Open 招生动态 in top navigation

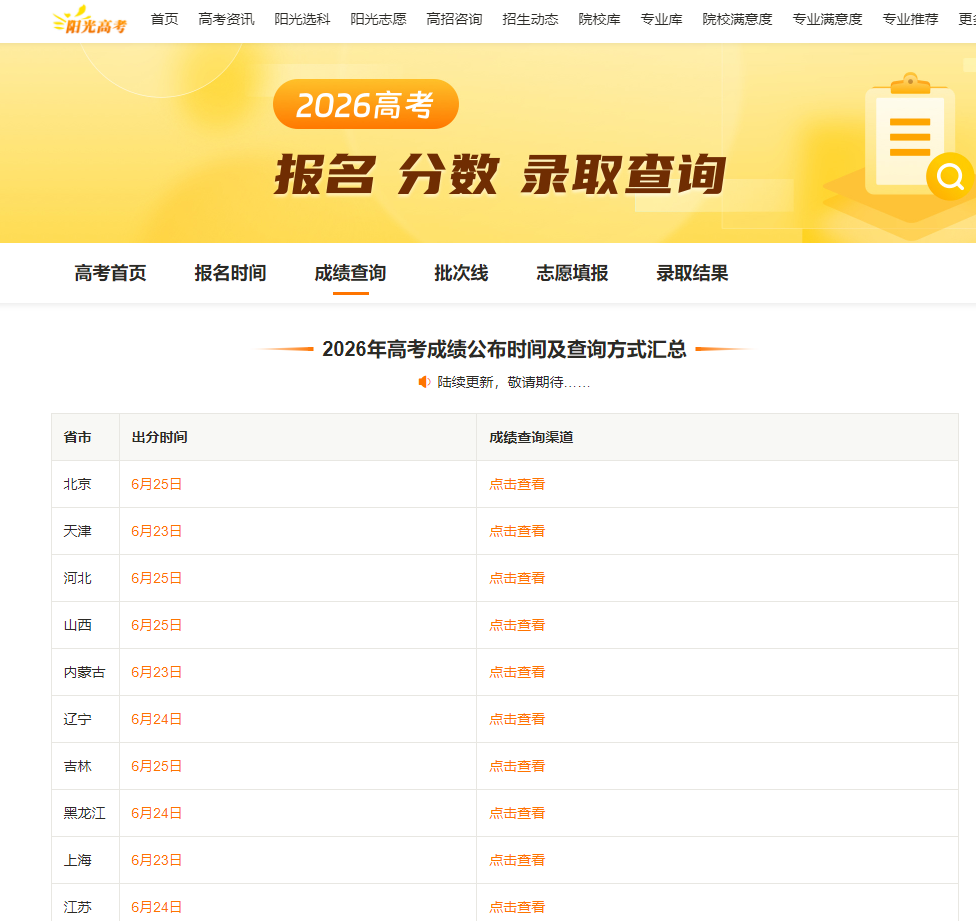pos(530,19)
